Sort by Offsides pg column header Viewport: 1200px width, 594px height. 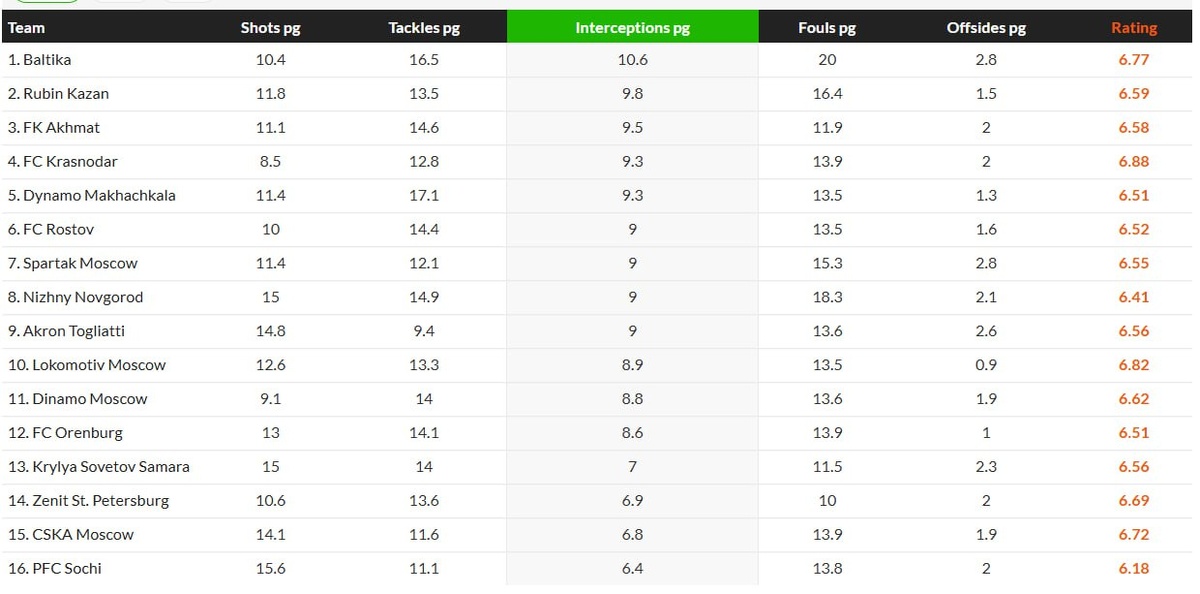986,28
